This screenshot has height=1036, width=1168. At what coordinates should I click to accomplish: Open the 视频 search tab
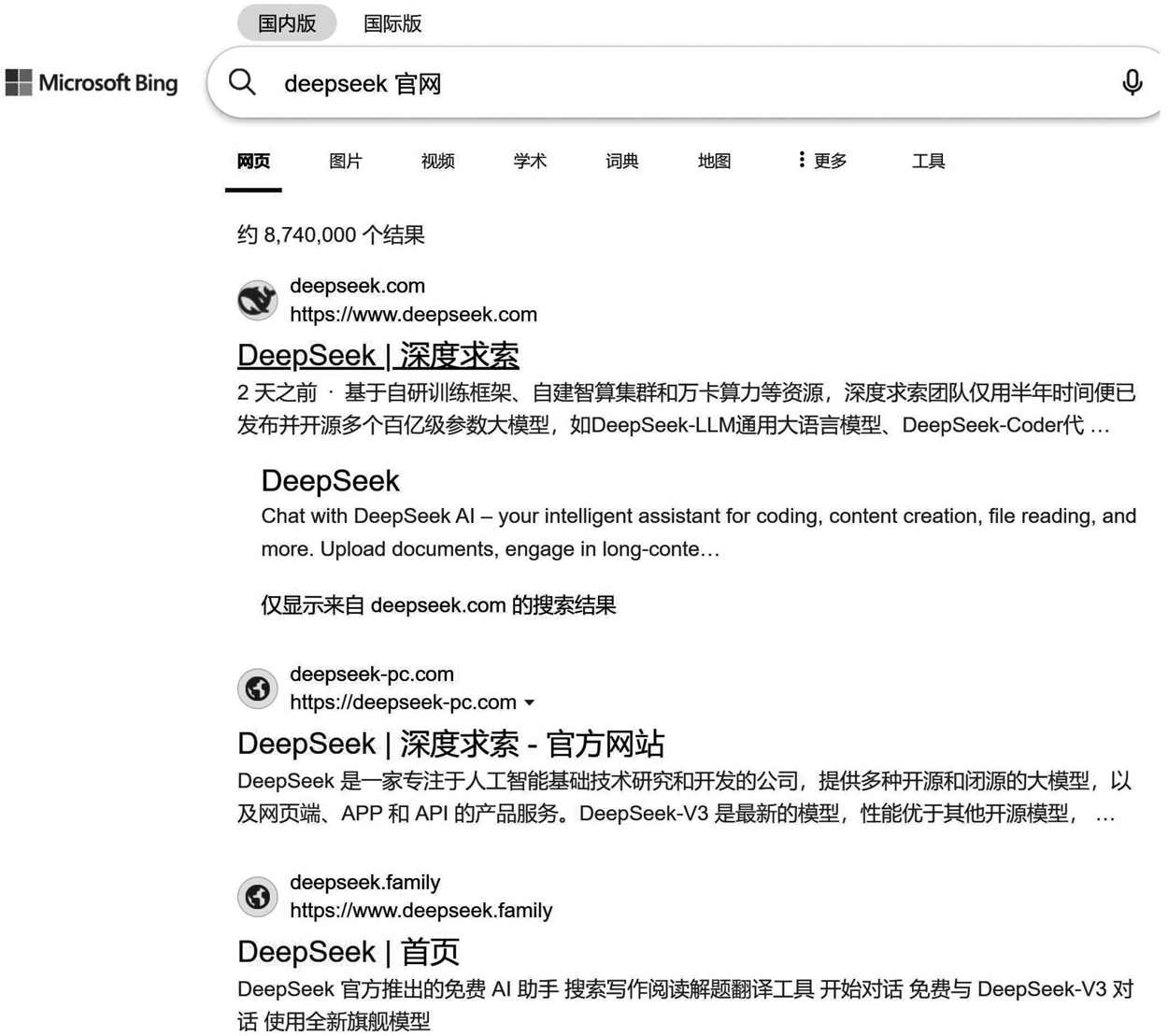(438, 161)
